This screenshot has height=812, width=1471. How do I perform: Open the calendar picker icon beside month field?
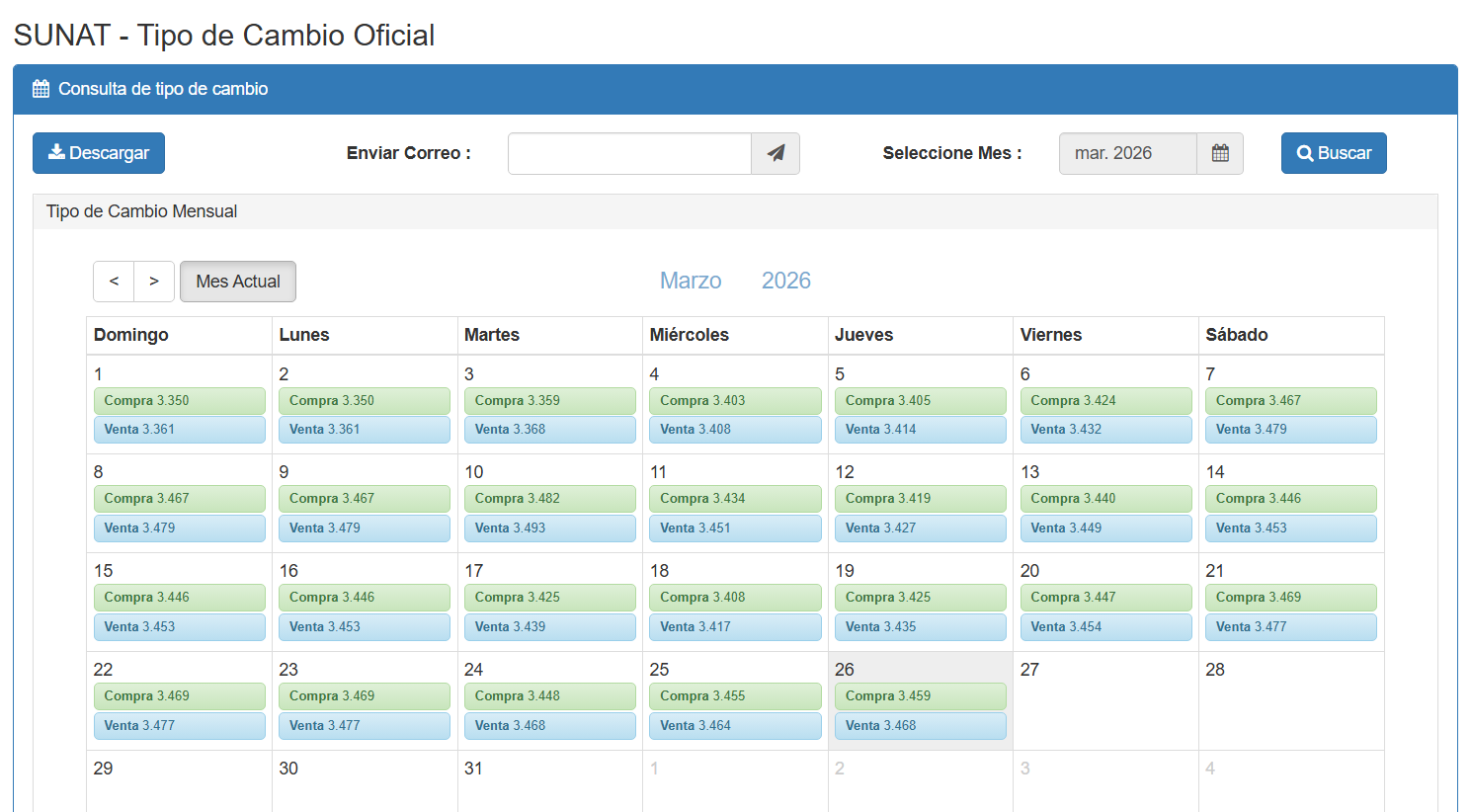click(x=1220, y=153)
